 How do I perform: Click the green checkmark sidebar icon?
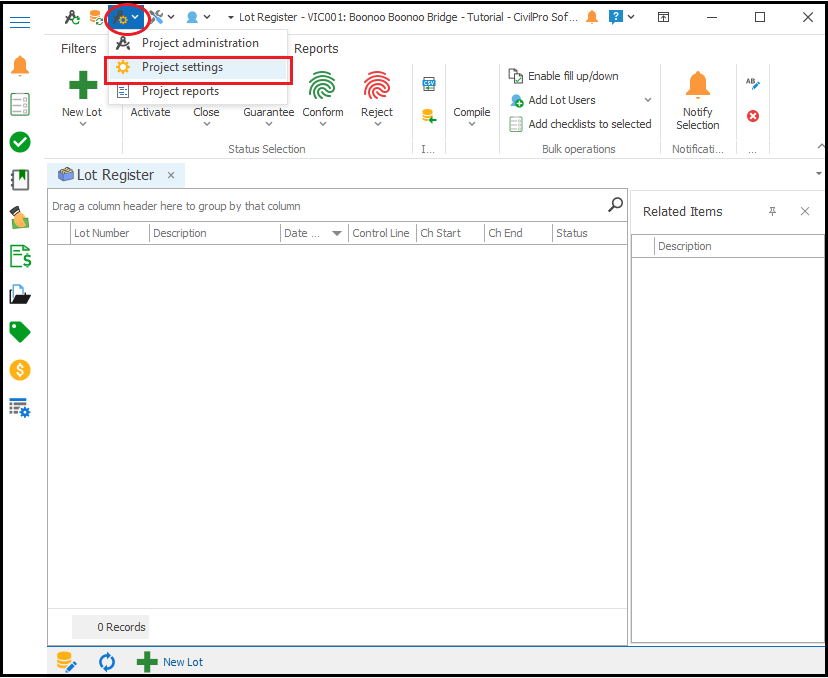[20, 142]
